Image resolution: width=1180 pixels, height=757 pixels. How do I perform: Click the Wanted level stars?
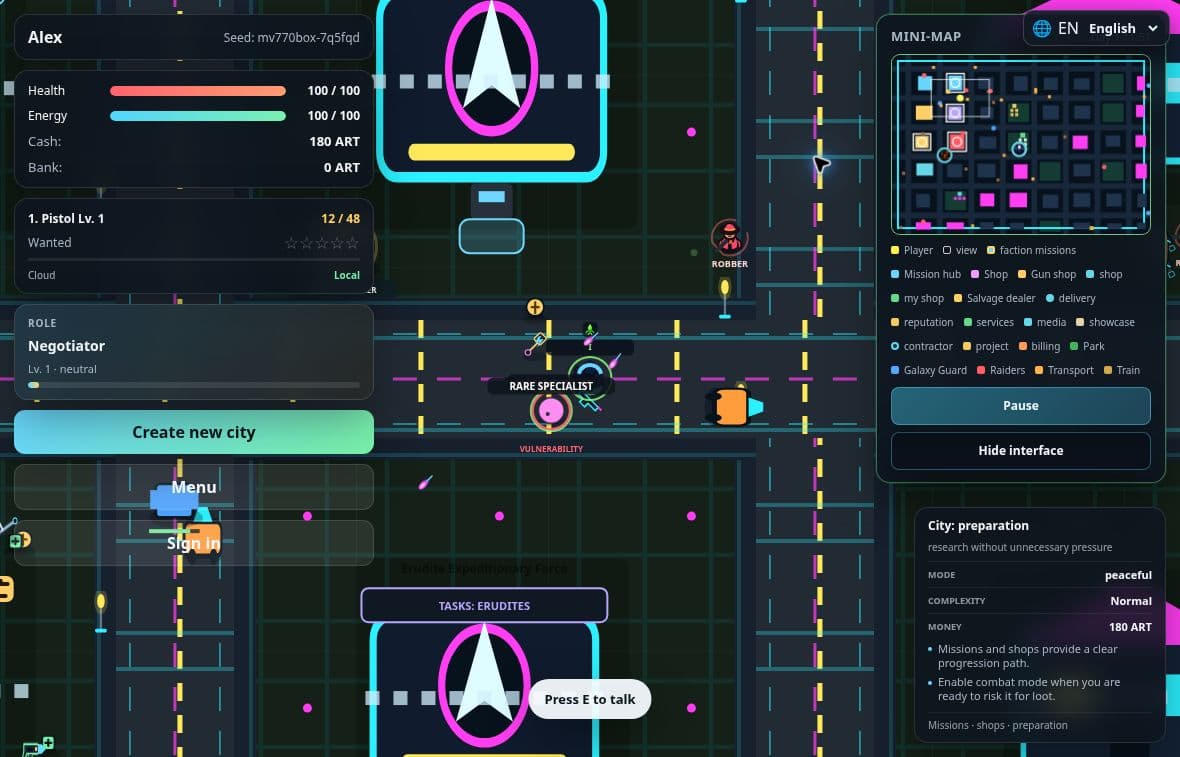[321, 243]
